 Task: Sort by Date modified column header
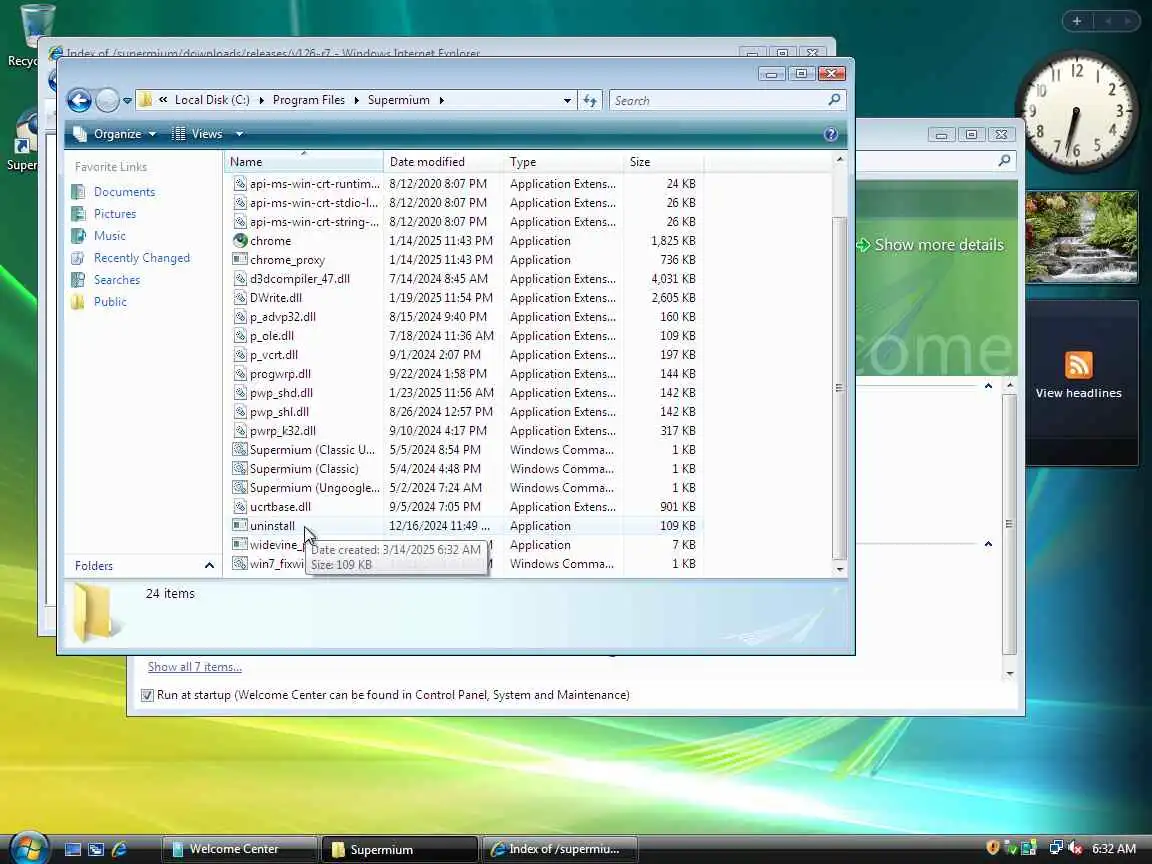point(443,162)
